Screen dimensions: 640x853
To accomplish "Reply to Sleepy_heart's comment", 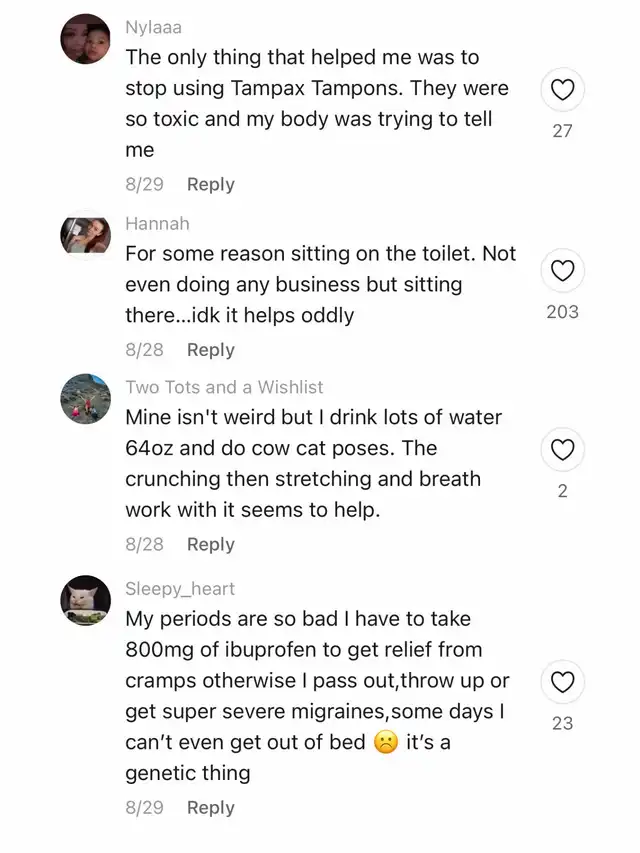I will click(210, 807).
